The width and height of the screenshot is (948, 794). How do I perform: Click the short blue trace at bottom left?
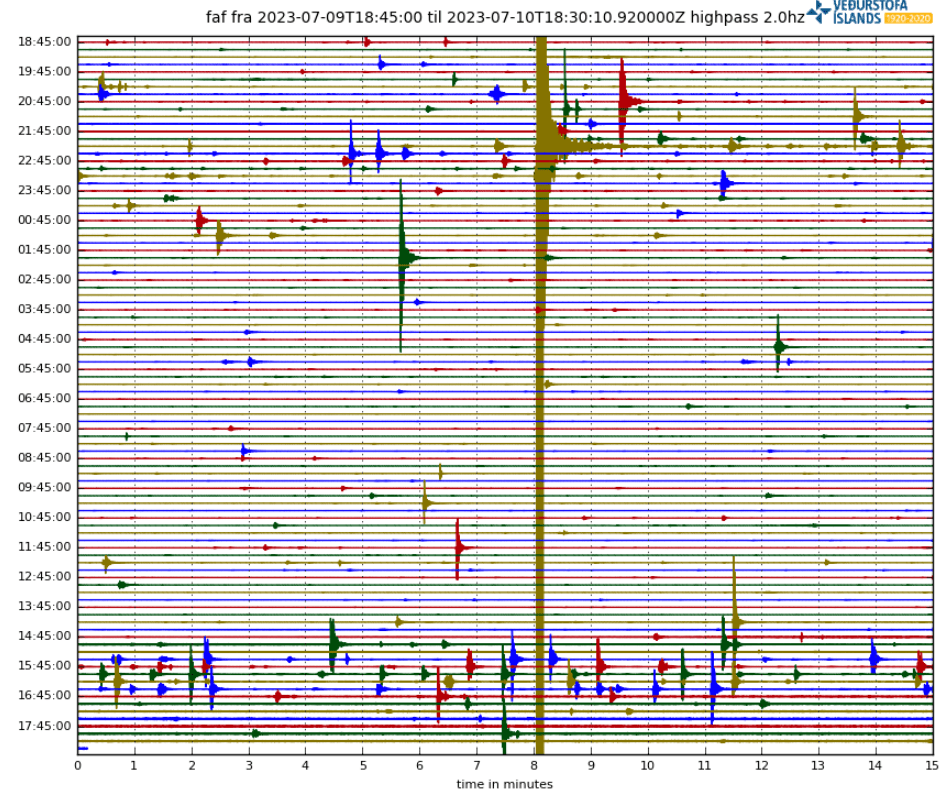coord(83,748)
